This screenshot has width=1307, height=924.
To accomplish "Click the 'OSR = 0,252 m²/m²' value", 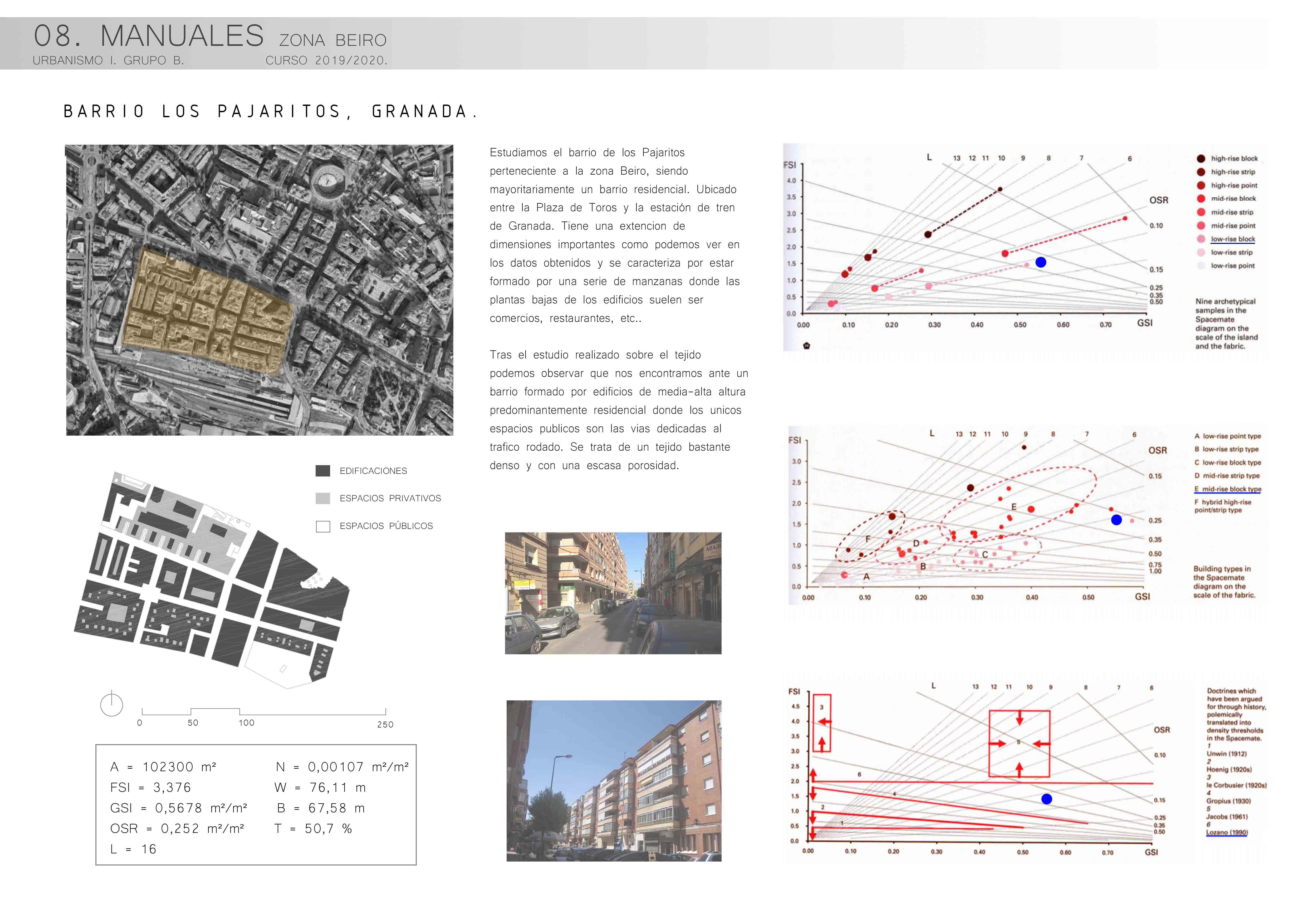I will pos(177,828).
